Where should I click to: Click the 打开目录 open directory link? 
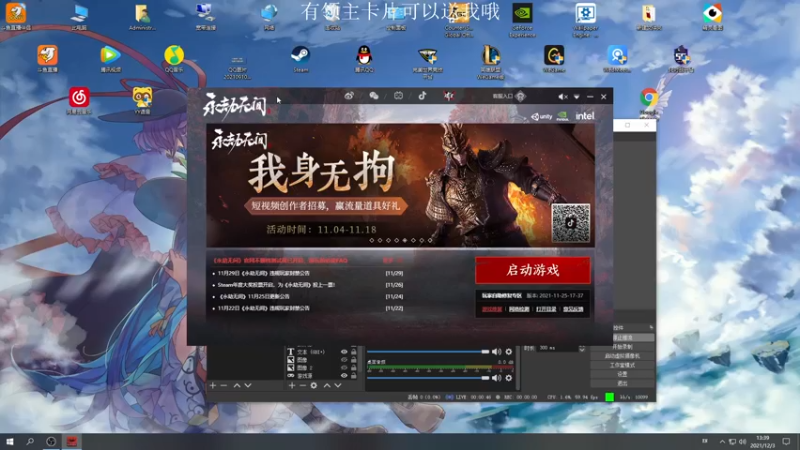546,309
